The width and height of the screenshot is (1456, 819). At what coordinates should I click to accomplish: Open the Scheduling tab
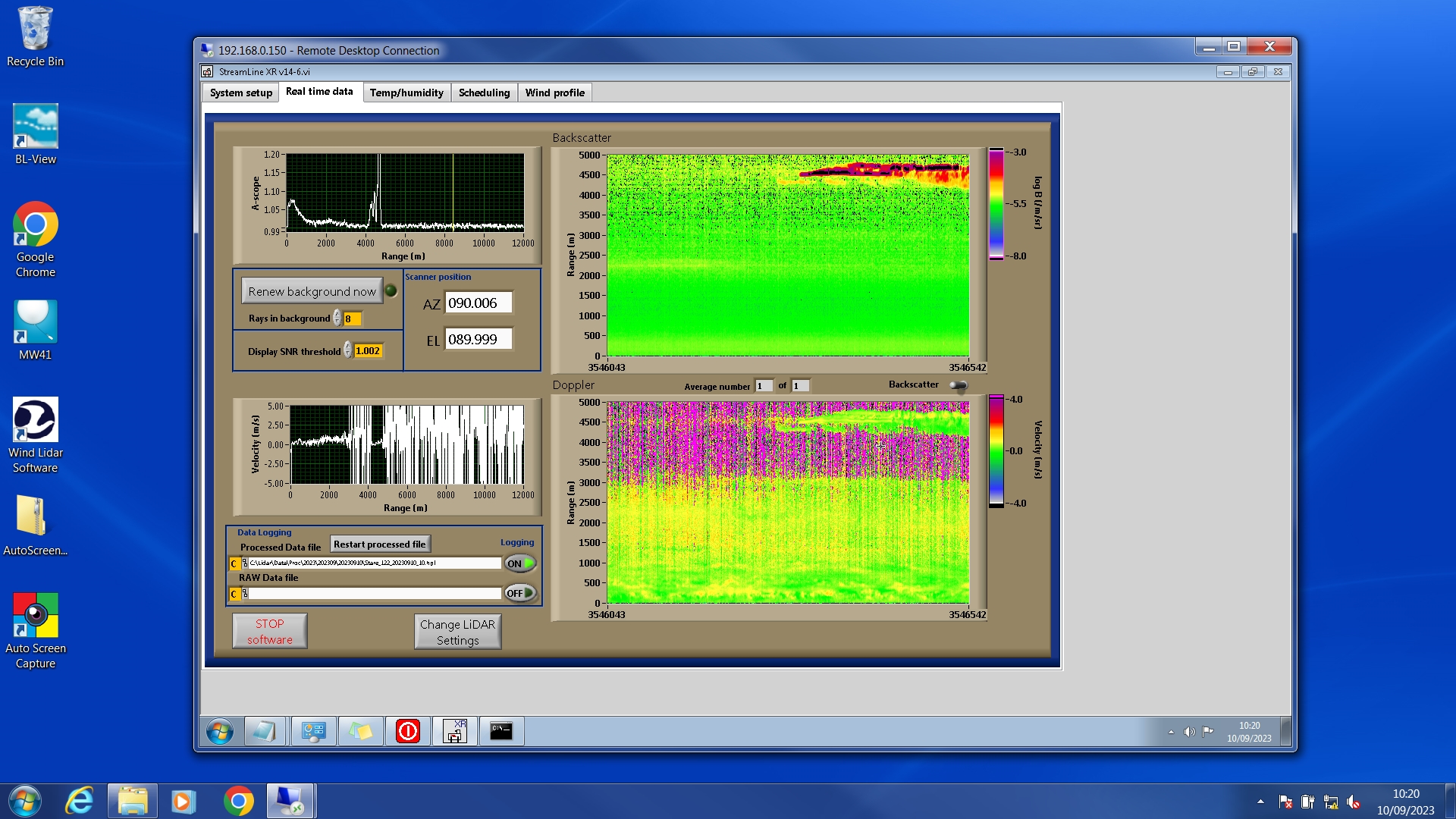[x=484, y=93]
